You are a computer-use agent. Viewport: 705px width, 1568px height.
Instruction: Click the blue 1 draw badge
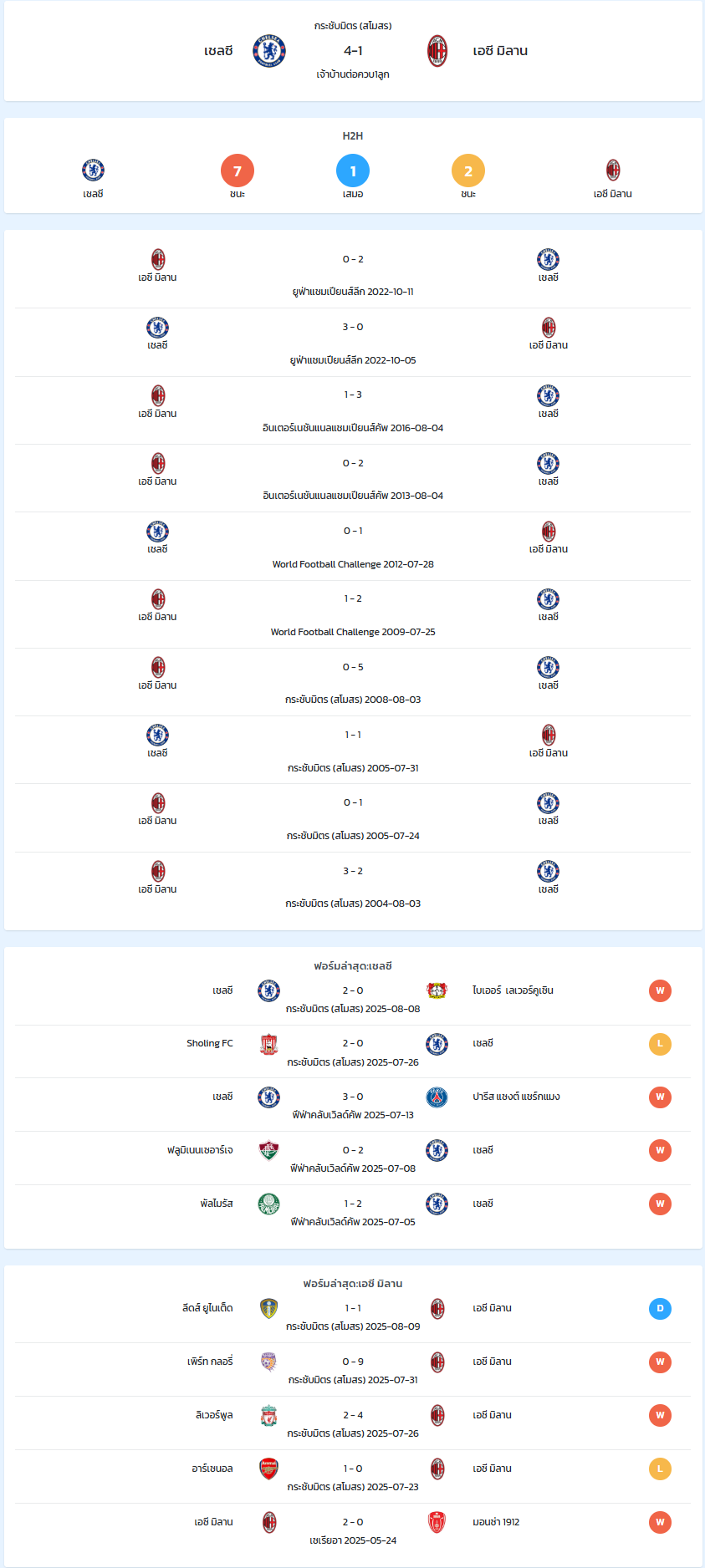[x=353, y=171]
